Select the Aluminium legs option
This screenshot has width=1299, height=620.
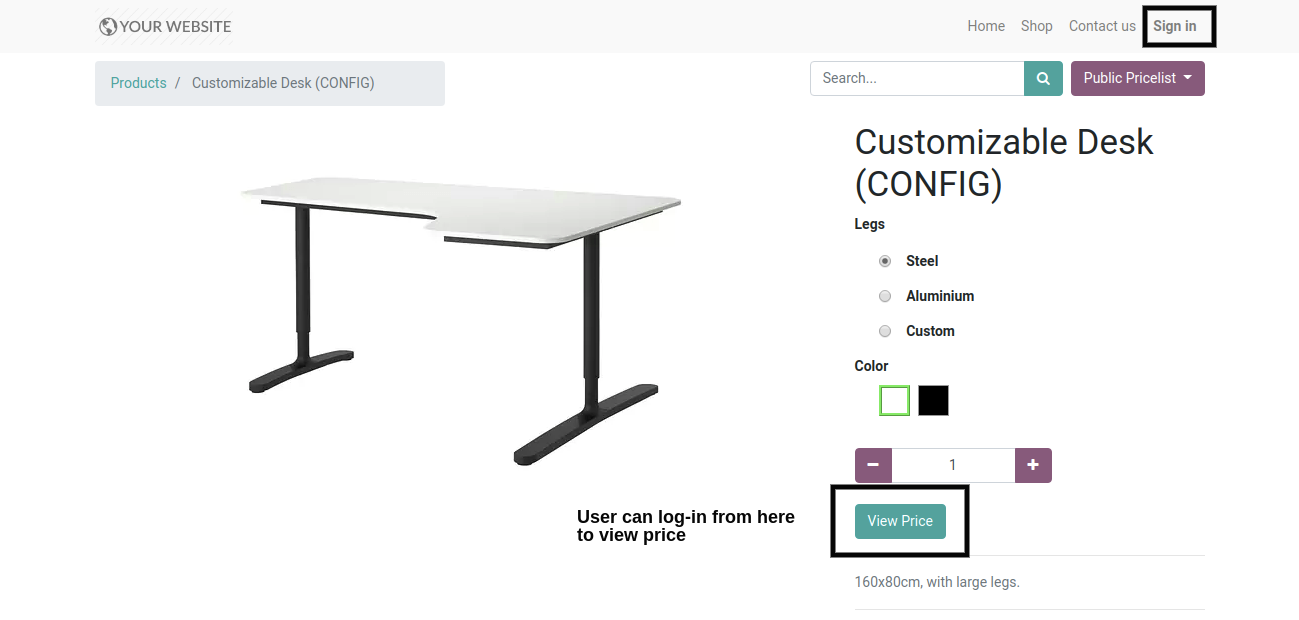coord(885,296)
